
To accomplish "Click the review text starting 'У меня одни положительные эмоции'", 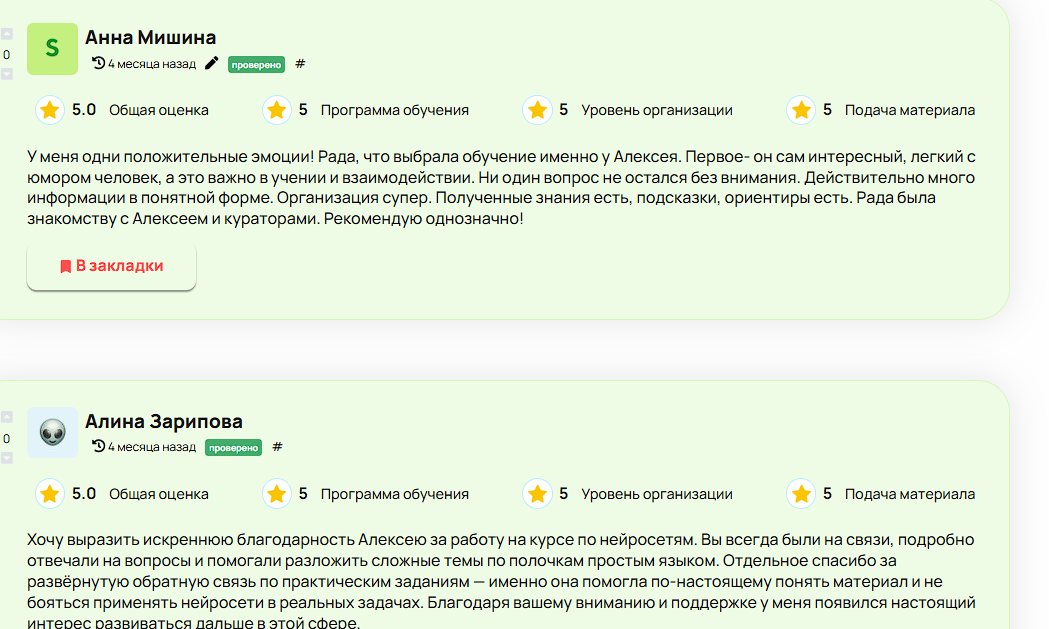I will coord(501,187).
